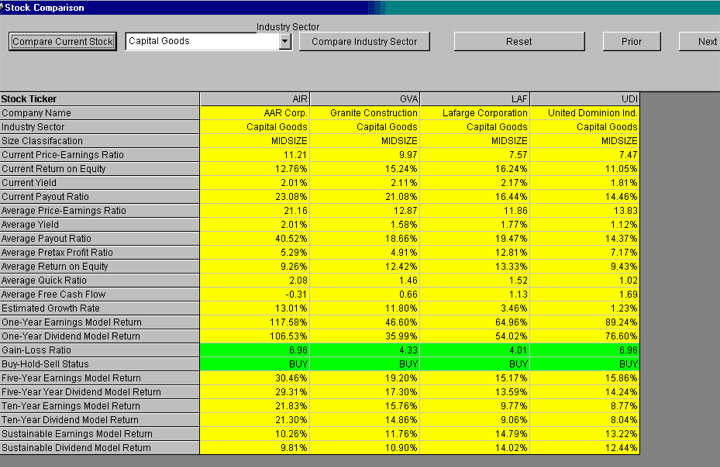720x467 pixels.
Task: Go to the Prior stock
Action: click(x=631, y=41)
